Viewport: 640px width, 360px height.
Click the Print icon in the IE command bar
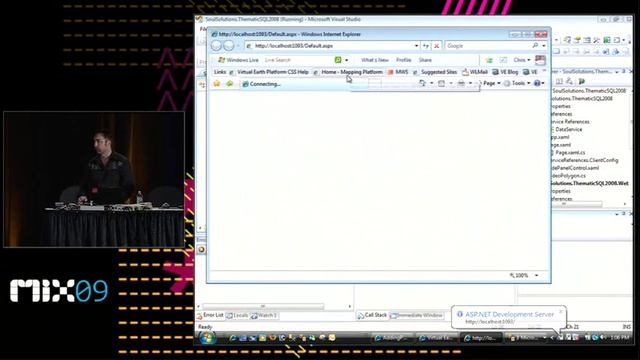pos(461,83)
